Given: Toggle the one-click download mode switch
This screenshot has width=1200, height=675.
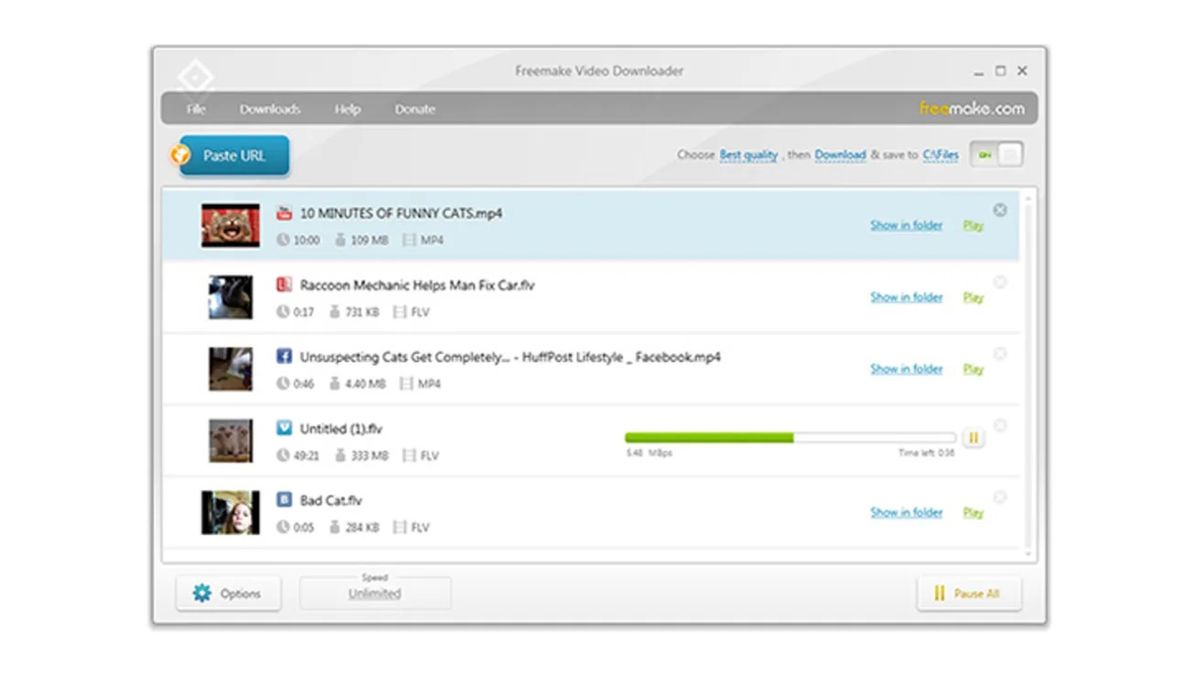Looking at the screenshot, I should 996,155.
